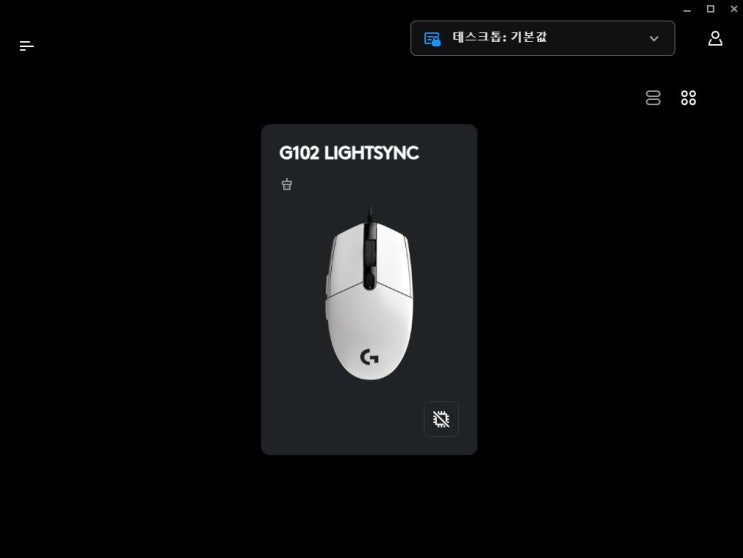
Task: Open the hamburger main menu
Action: coord(27,45)
